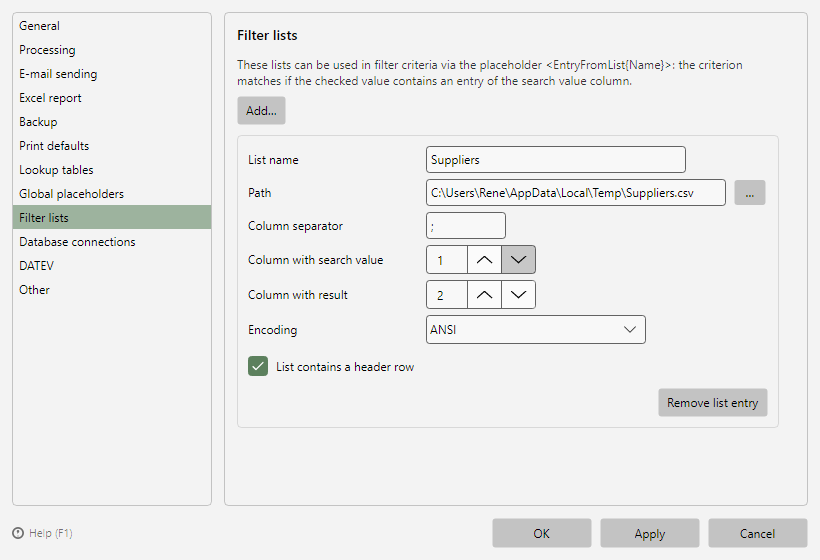
Task: Open Print defaults settings
Action: pyautogui.click(x=112, y=146)
